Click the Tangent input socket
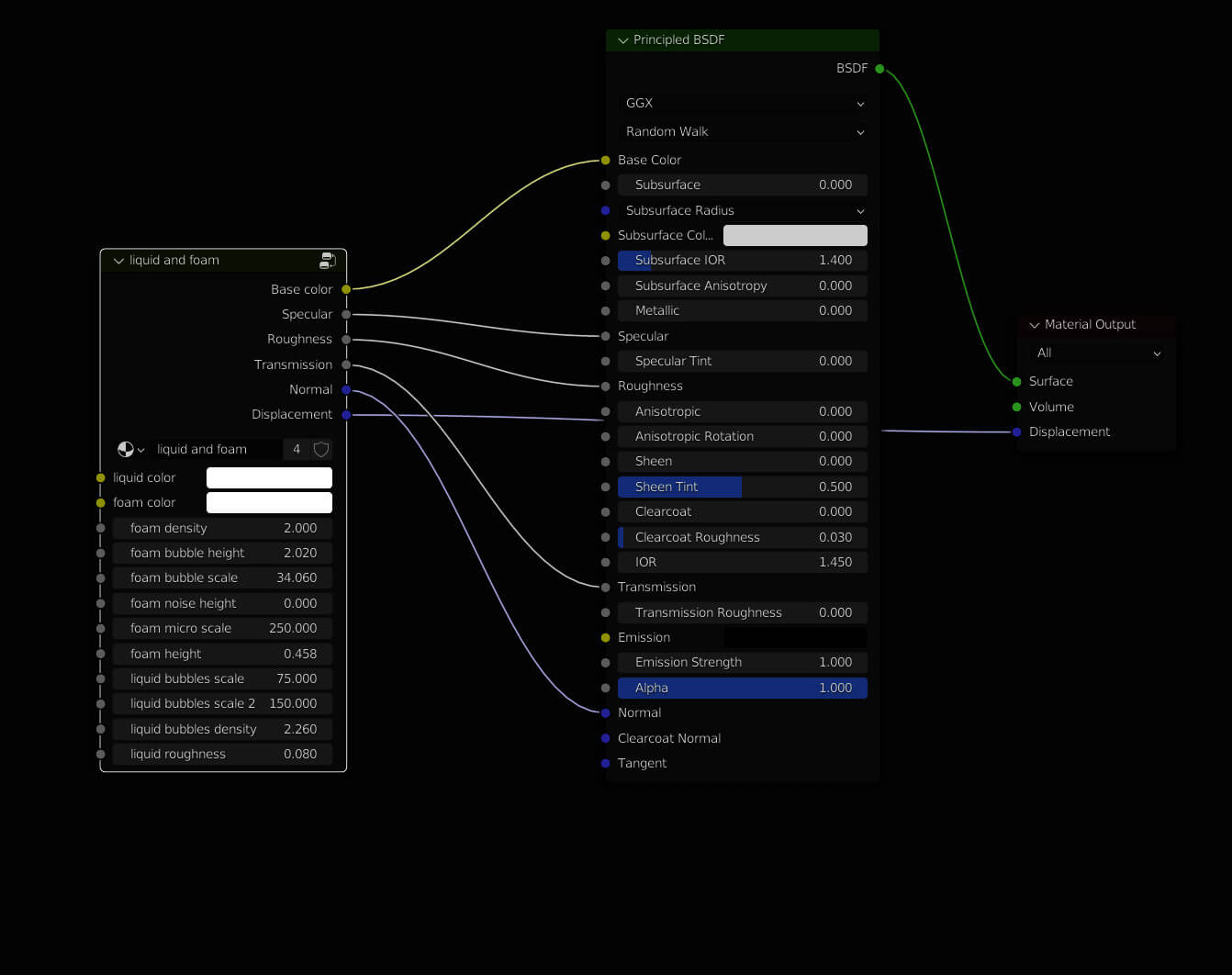1232x975 pixels. click(x=605, y=763)
